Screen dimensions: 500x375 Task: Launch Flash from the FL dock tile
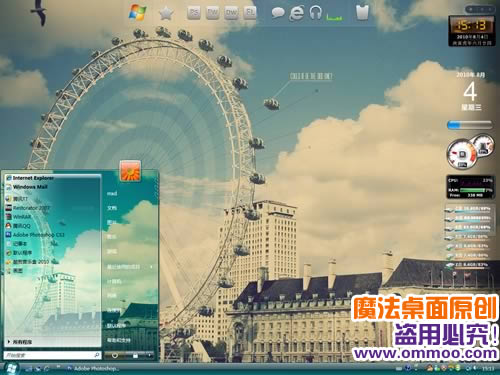pos(250,13)
